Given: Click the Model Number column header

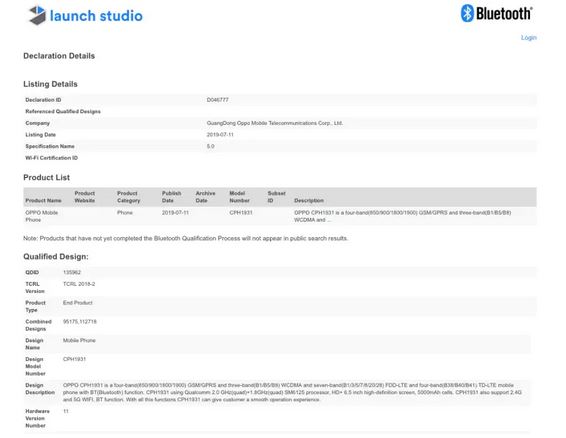Looking at the screenshot, I should pos(239,197).
